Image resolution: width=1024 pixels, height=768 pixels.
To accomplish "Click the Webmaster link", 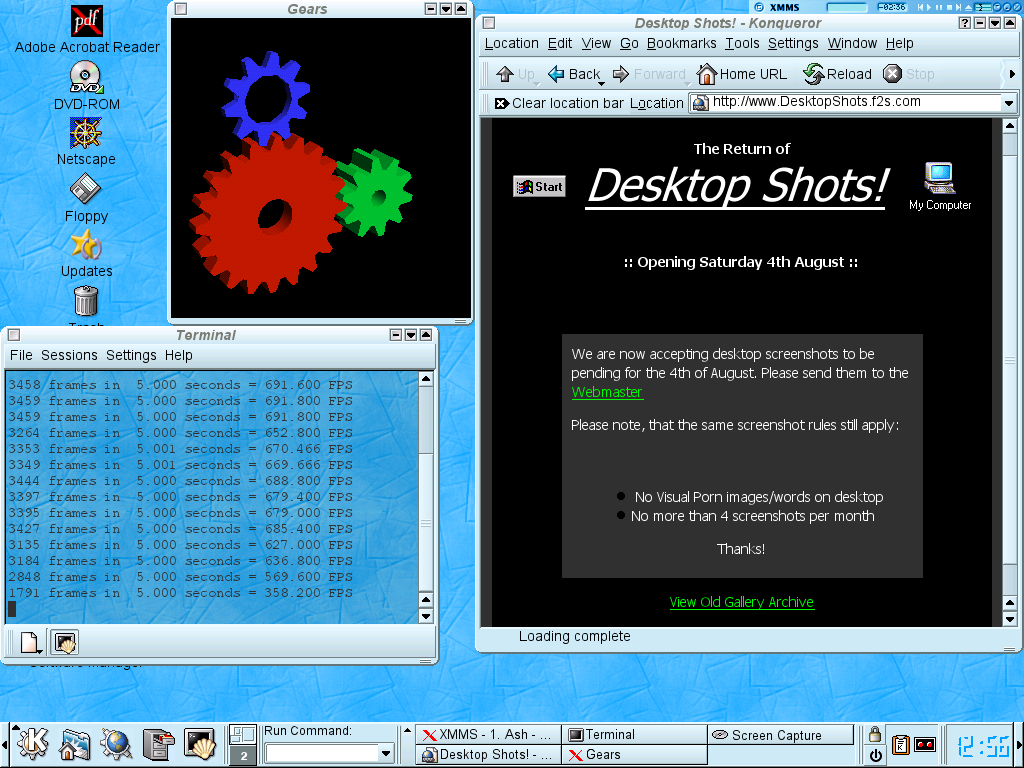I will (607, 392).
